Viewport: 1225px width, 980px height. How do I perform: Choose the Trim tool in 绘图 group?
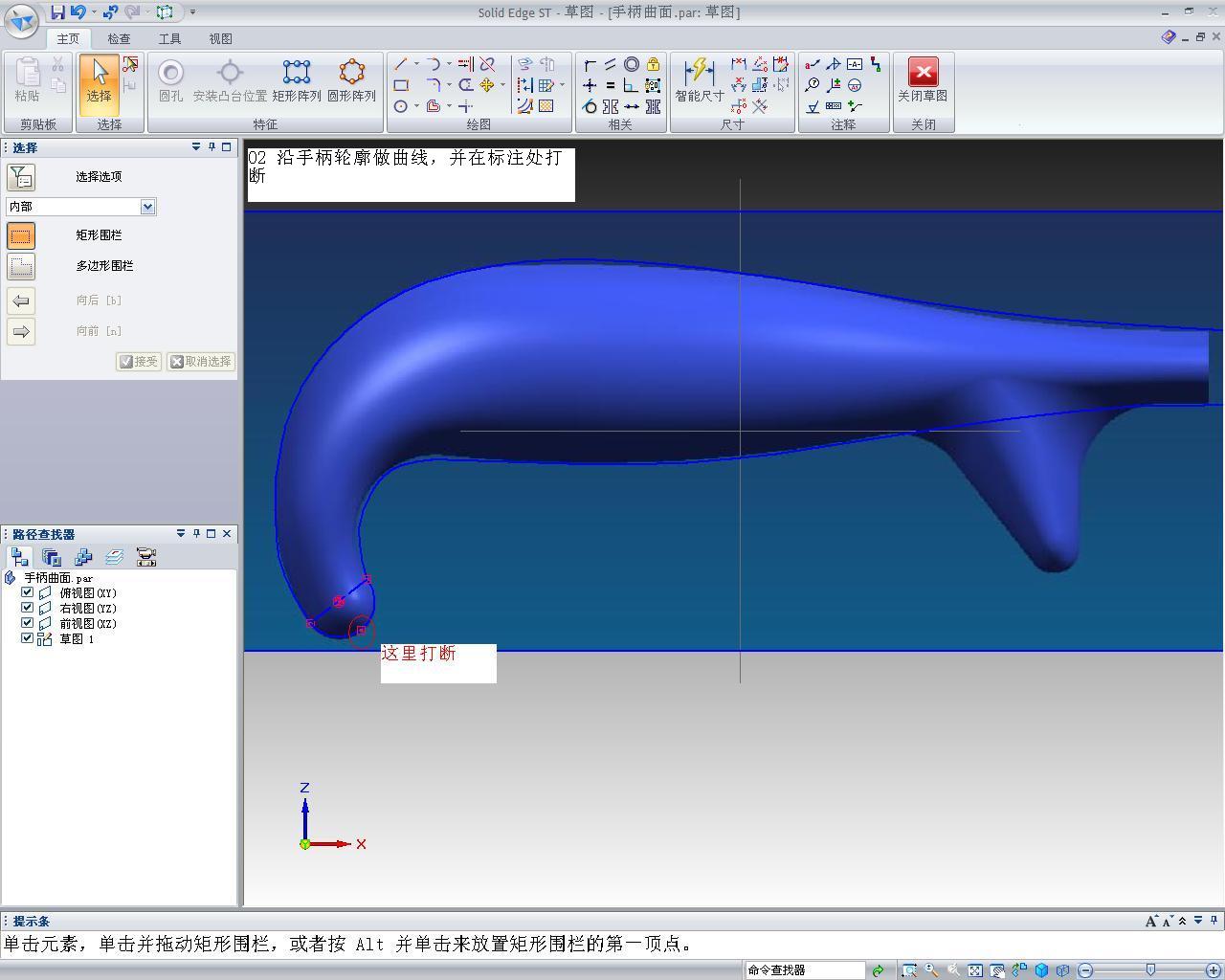pos(487,64)
